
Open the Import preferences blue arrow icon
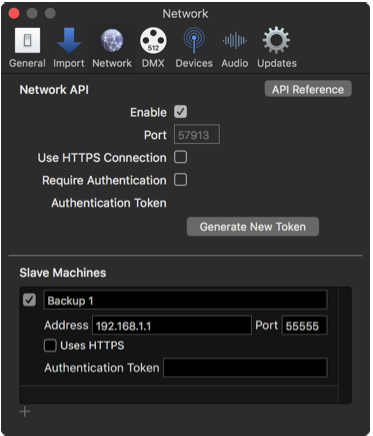pyautogui.click(x=69, y=41)
